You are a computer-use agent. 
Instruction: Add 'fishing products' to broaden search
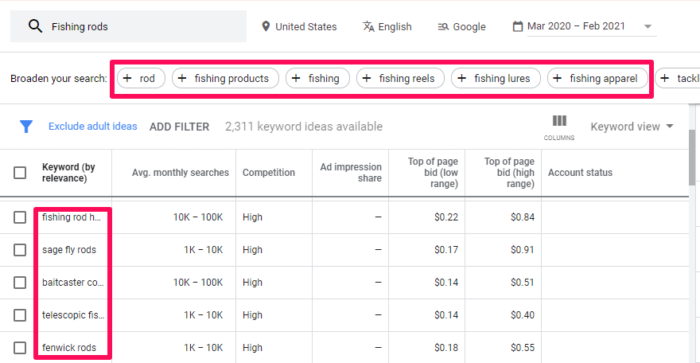(x=225, y=78)
